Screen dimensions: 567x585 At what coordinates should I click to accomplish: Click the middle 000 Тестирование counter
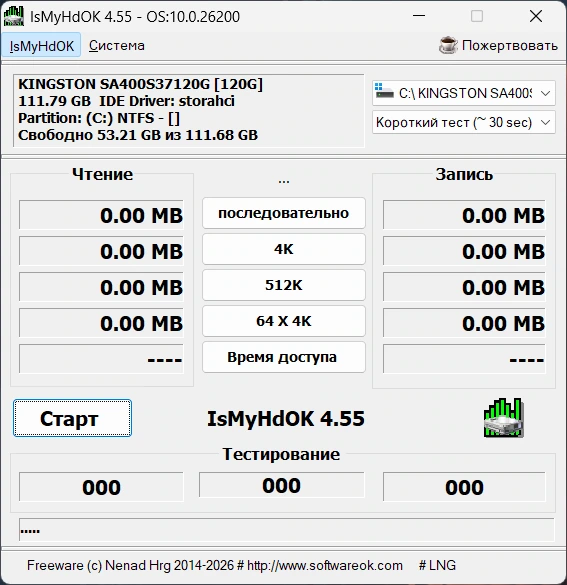click(x=282, y=485)
